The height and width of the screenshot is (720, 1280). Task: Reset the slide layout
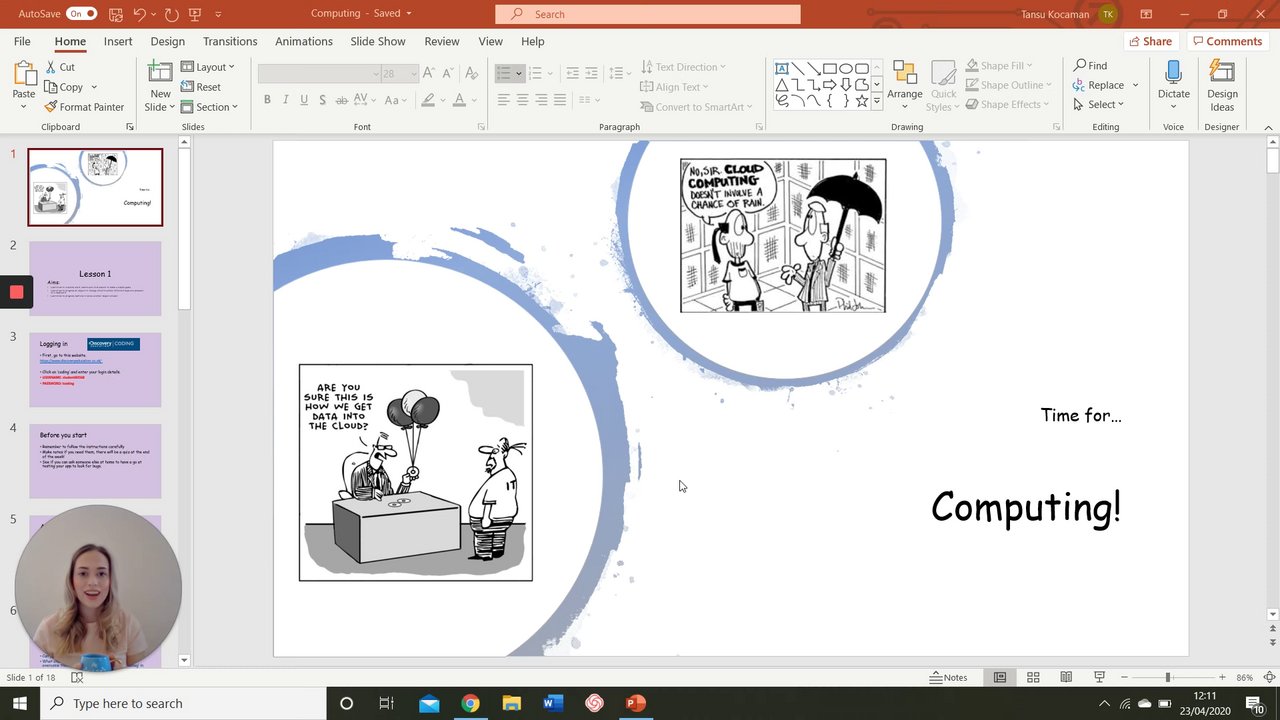coord(201,87)
